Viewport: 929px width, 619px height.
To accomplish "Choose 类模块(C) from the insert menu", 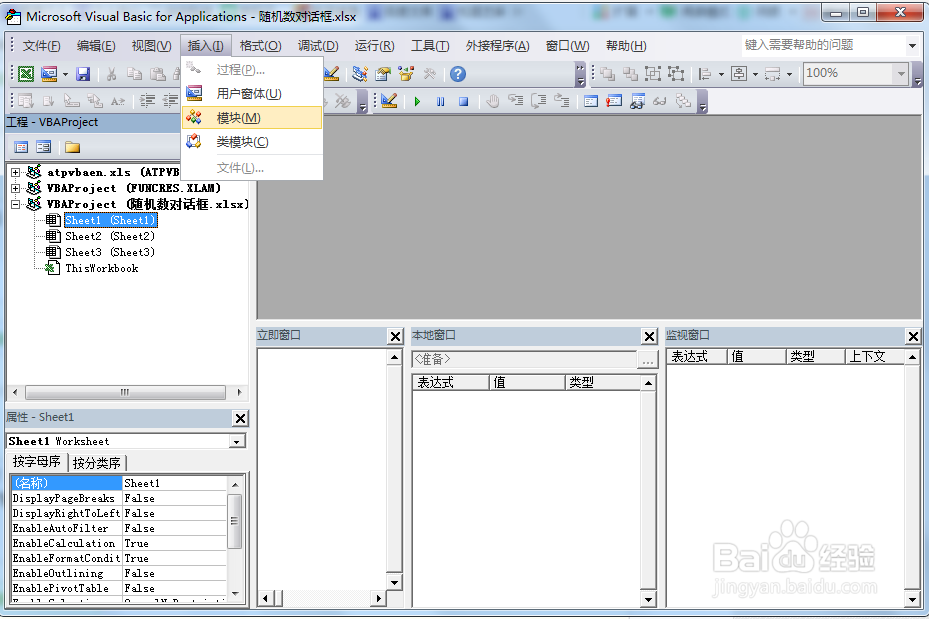I will (x=252, y=142).
